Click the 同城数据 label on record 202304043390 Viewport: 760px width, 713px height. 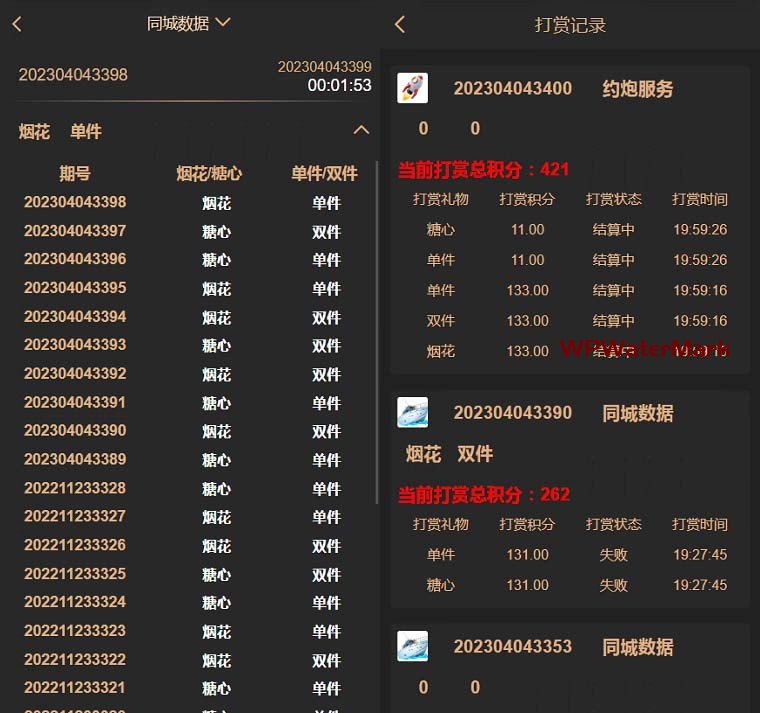(x=637, y=413)
